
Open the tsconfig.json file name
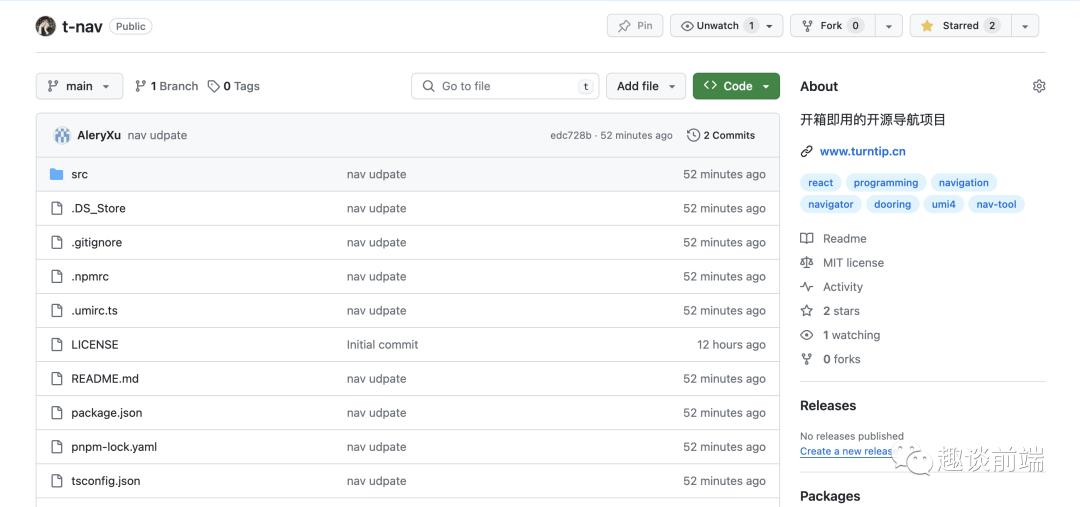pos(105,481)
